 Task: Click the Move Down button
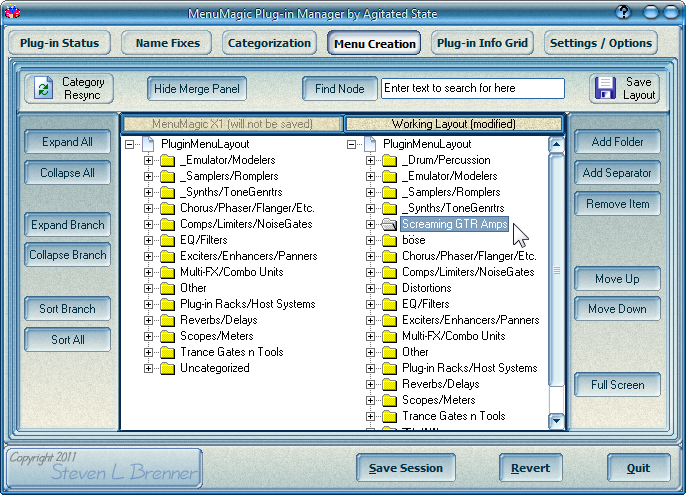tap(617, 309)
